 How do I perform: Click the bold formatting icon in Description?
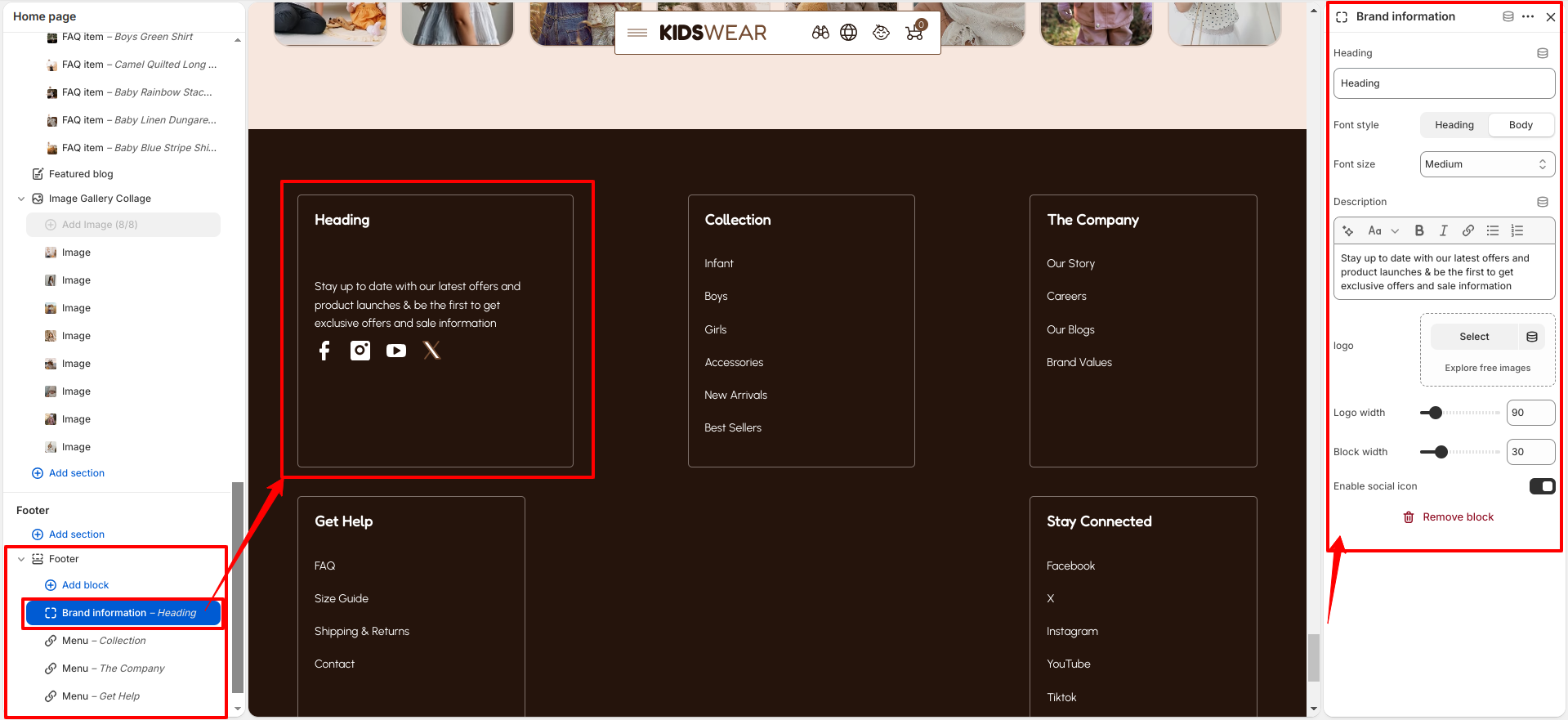point(1419,231)
